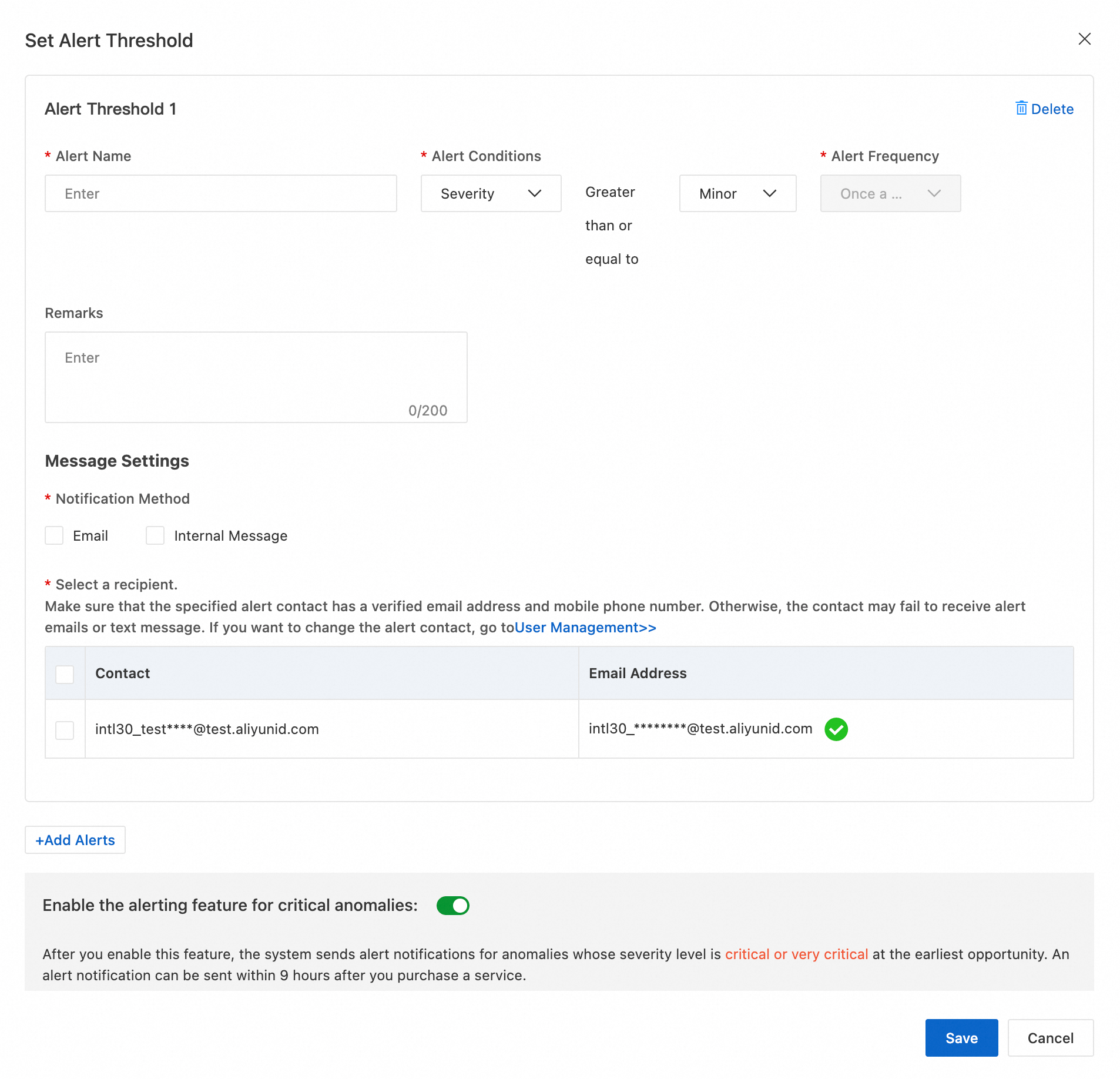Click the Remarks text area
Viewport: 1120px width, 1079px height.
tap(256, 377)
